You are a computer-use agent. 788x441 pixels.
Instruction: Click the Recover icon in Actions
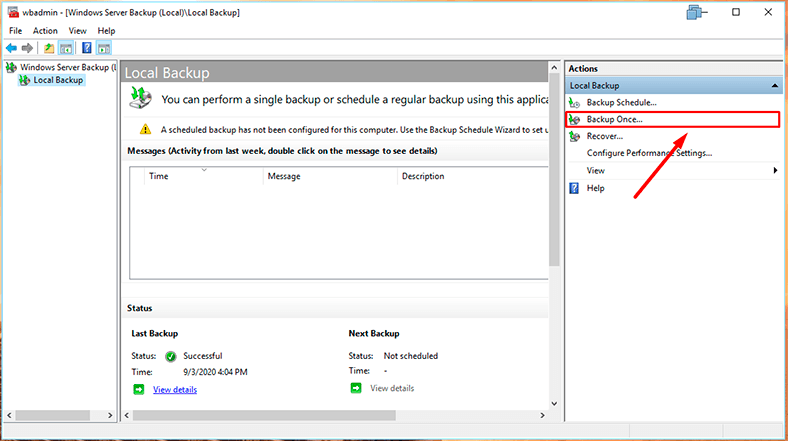(574, 136)
